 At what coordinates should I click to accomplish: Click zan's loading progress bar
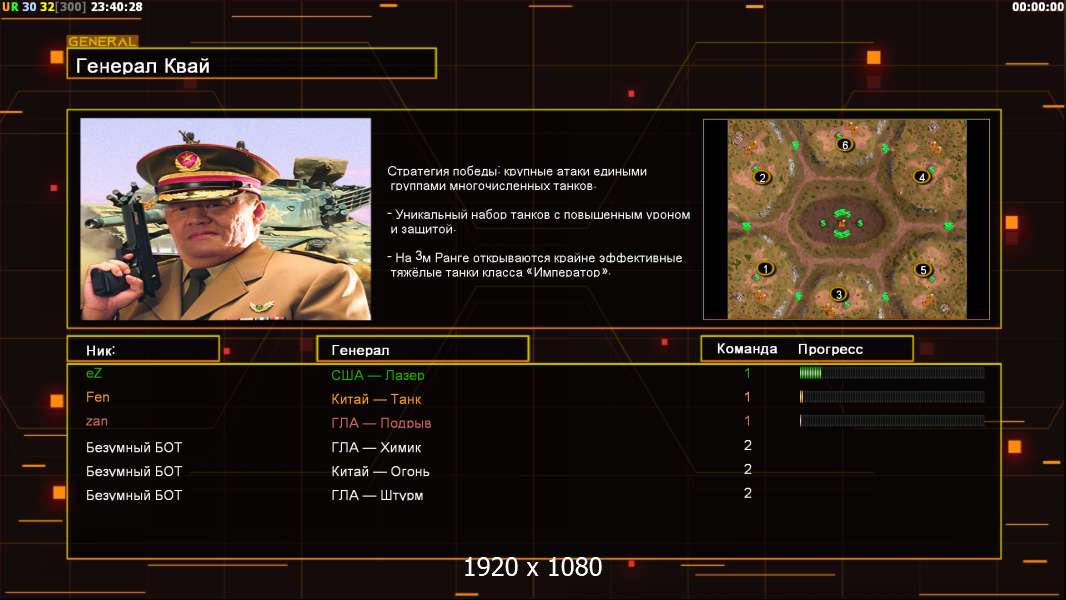coord(892,421)
